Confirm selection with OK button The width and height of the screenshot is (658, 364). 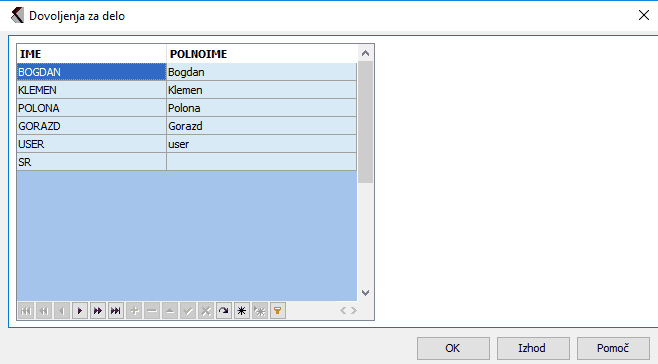(x=453, y=348)
